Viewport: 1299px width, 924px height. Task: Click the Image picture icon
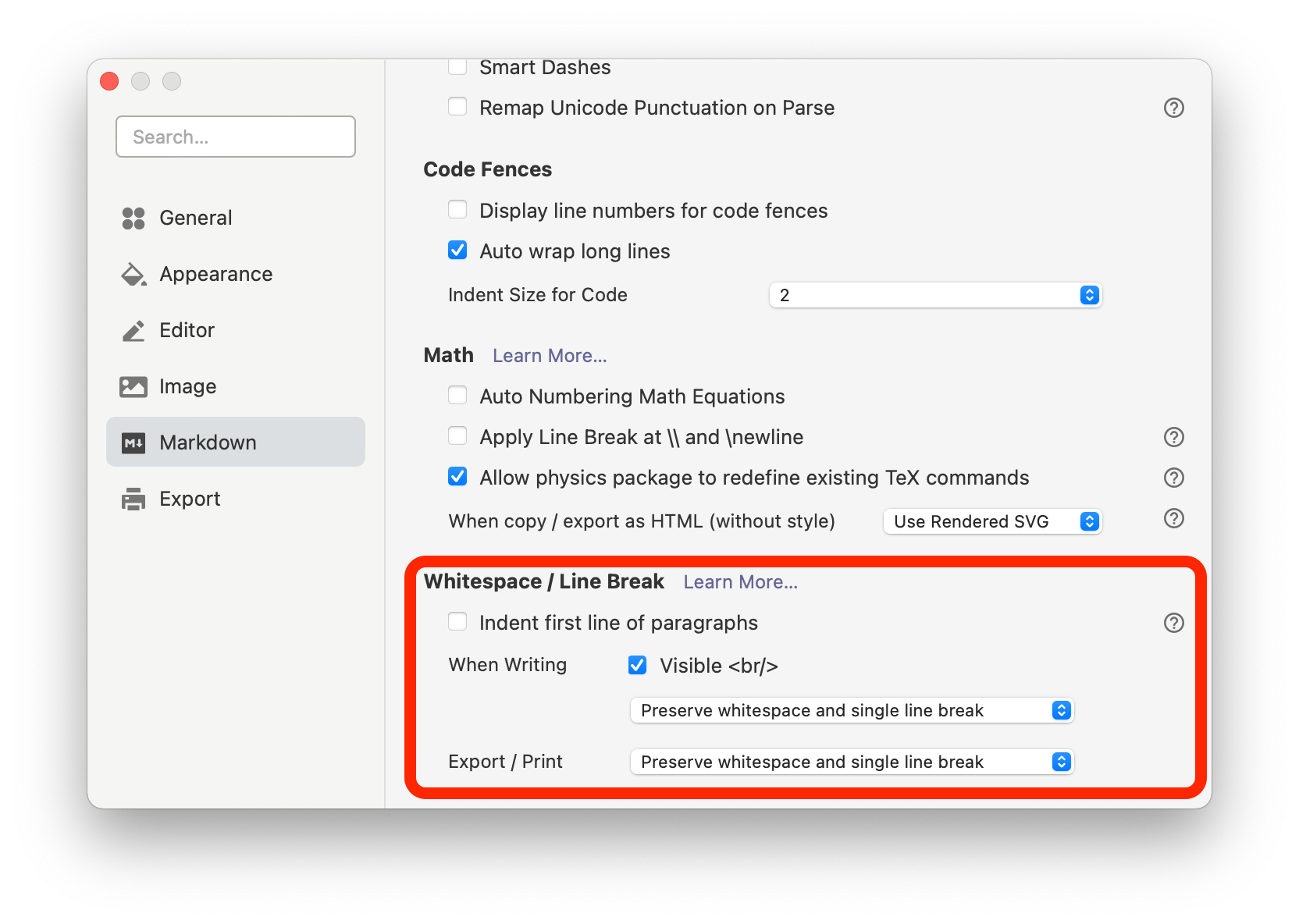click(133, 387)
